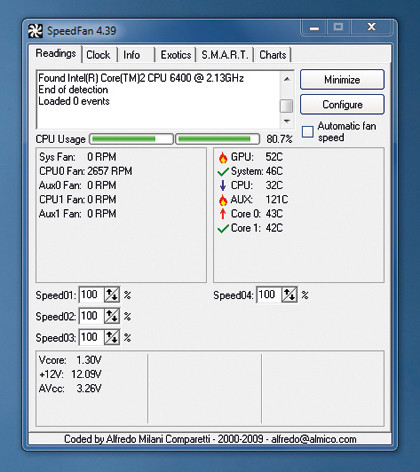
Task: Open the Exotics tab
Action: coord(176,55)
